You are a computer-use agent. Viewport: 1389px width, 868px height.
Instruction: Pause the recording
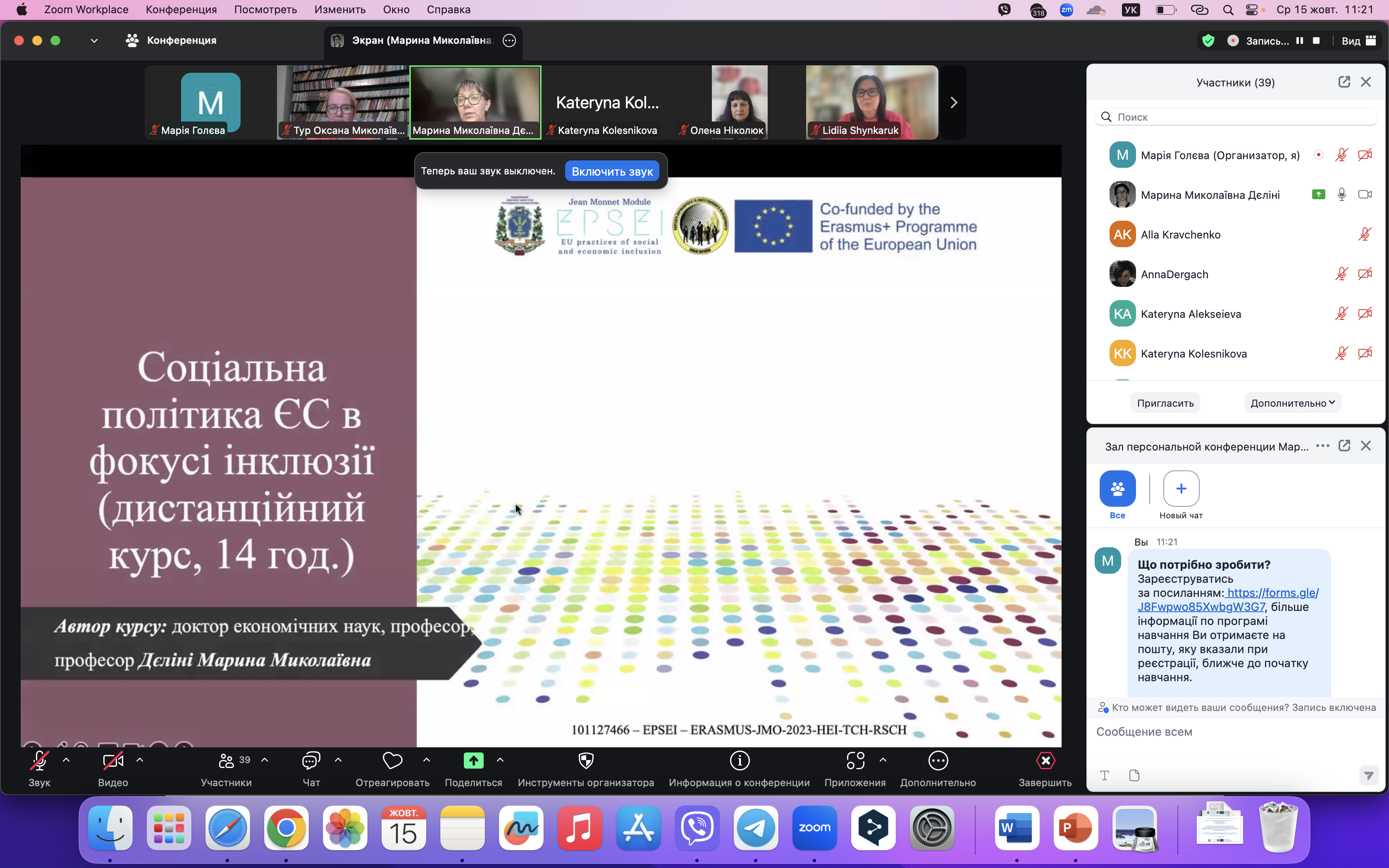coord(1299,41)
